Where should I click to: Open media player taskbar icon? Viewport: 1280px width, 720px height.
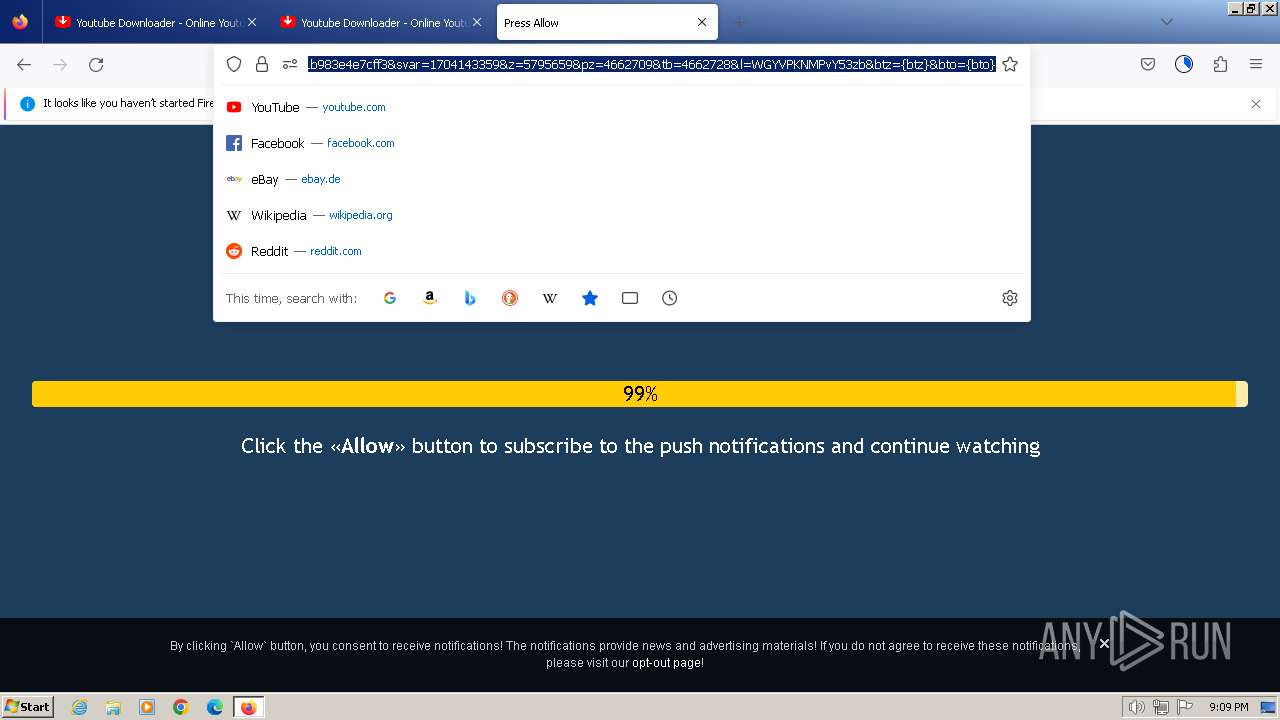pos(147,707)
